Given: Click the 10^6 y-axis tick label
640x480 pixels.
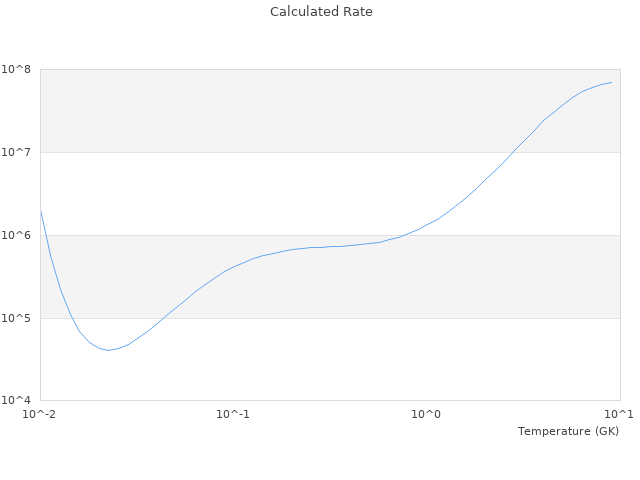Looking at the screenshot, I should point(16,235).
